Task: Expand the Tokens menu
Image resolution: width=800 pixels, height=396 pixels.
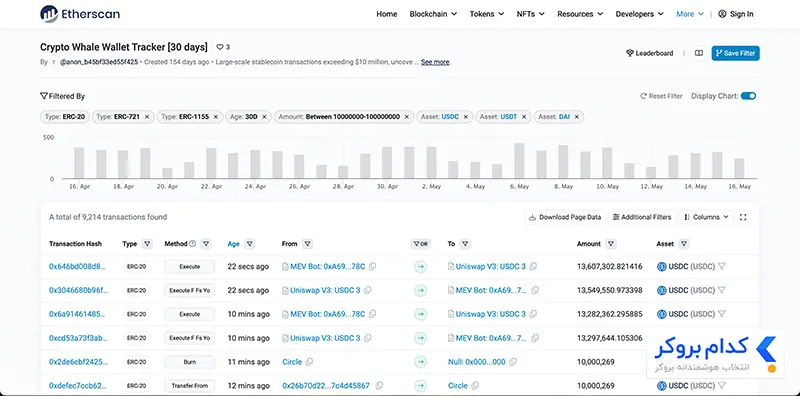Action: pos(487,14)
